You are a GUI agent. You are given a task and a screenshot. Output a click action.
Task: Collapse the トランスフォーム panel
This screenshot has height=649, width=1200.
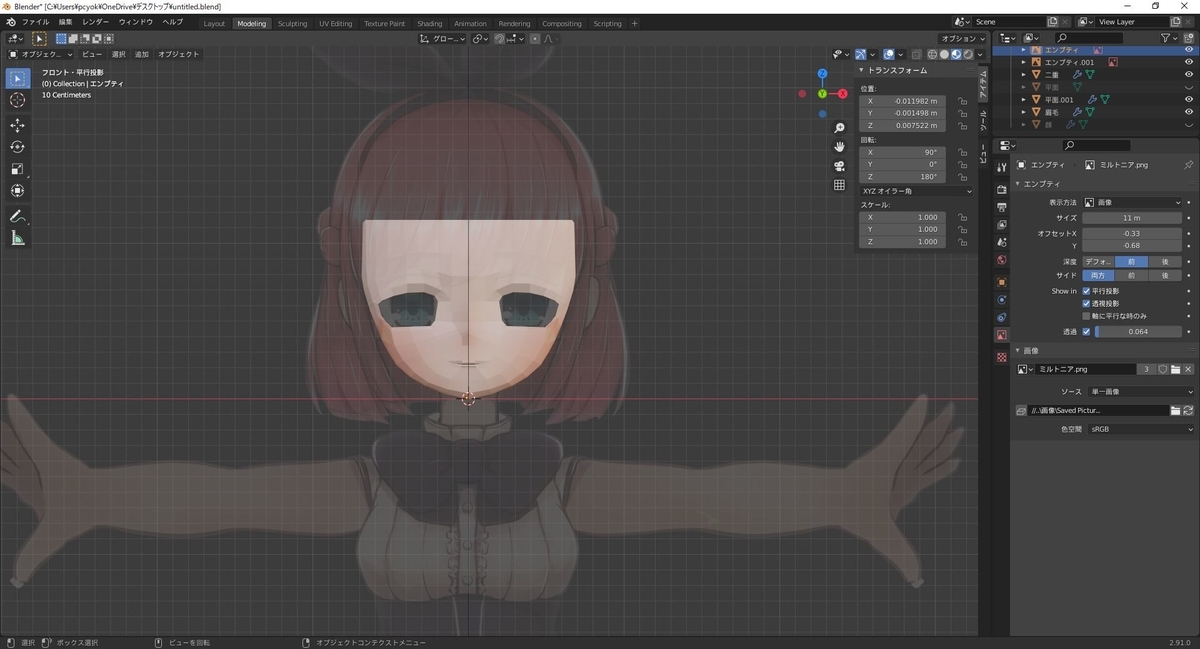tap(862, 71)
